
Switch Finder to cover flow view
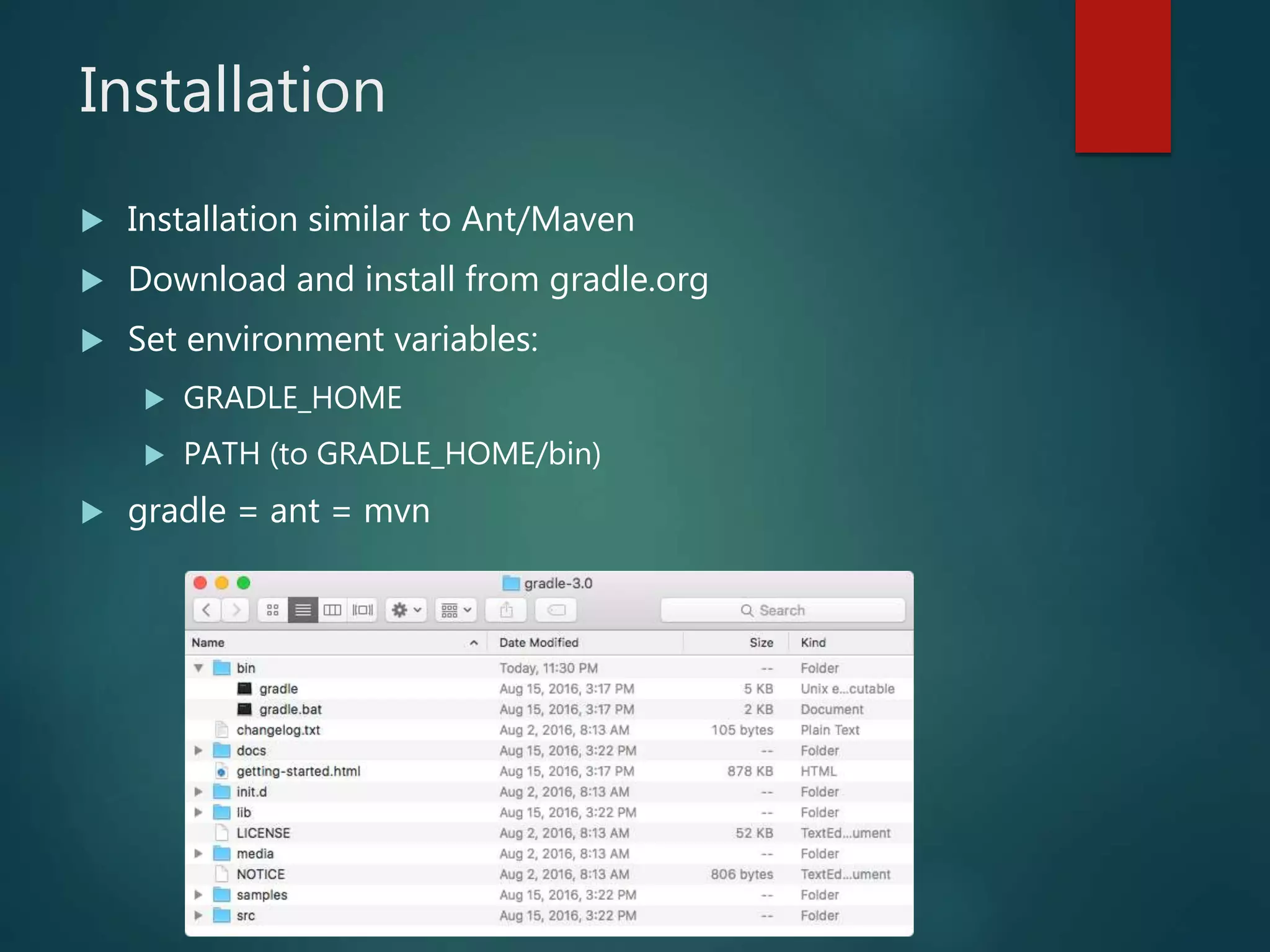point(363,610)
